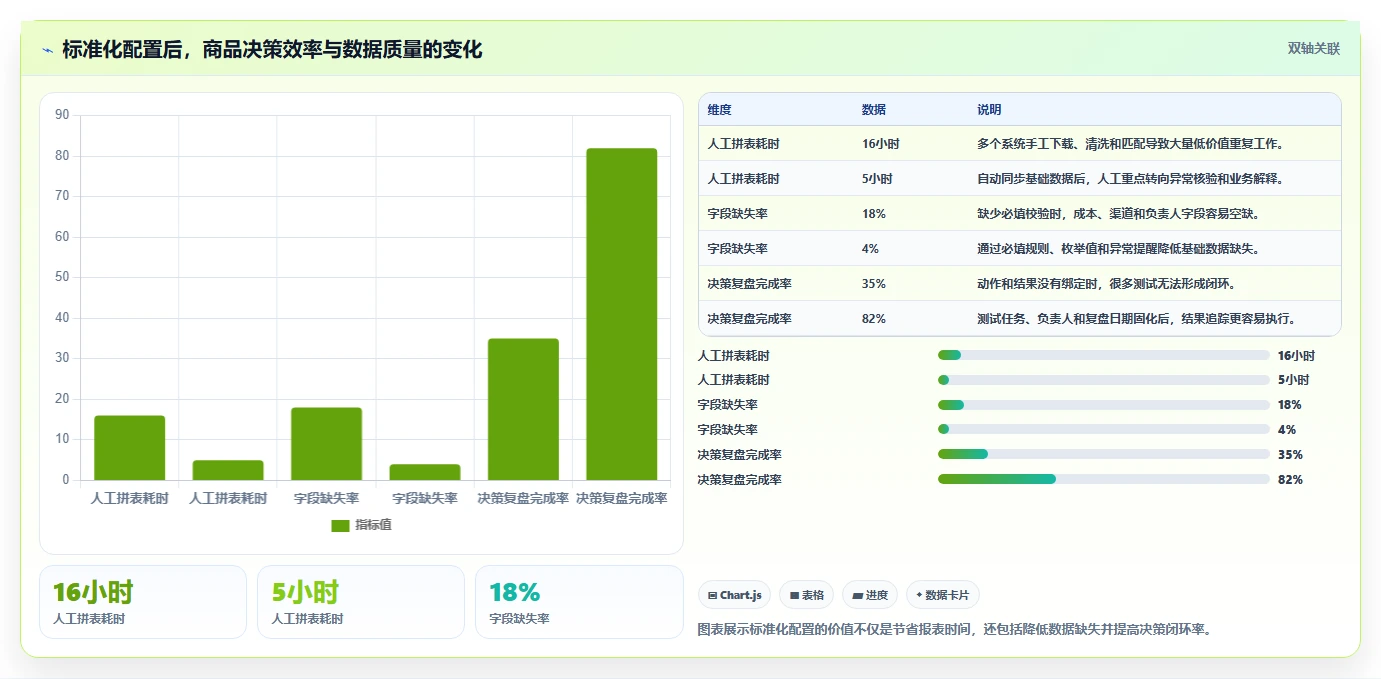1381x679 pixels.
Task: Click the 4% cell in the table
Action: tap(870, 249)
